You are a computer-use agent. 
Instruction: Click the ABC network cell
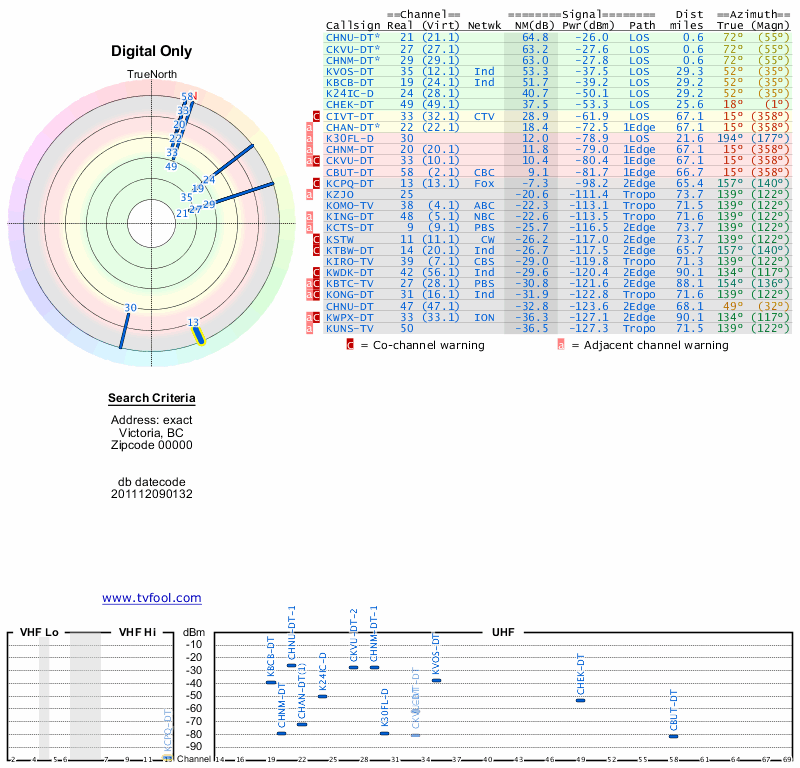(484, 206)
